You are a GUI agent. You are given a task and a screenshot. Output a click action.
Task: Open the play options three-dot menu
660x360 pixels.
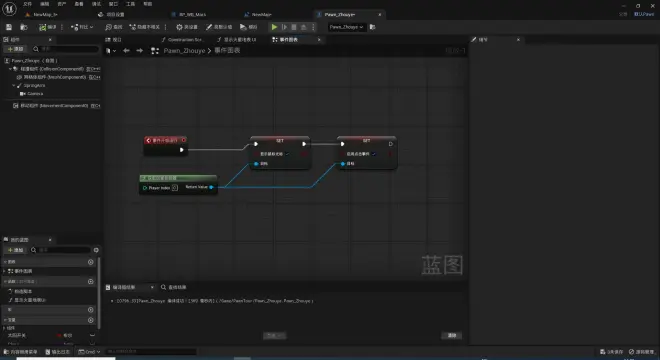(313, 27)
